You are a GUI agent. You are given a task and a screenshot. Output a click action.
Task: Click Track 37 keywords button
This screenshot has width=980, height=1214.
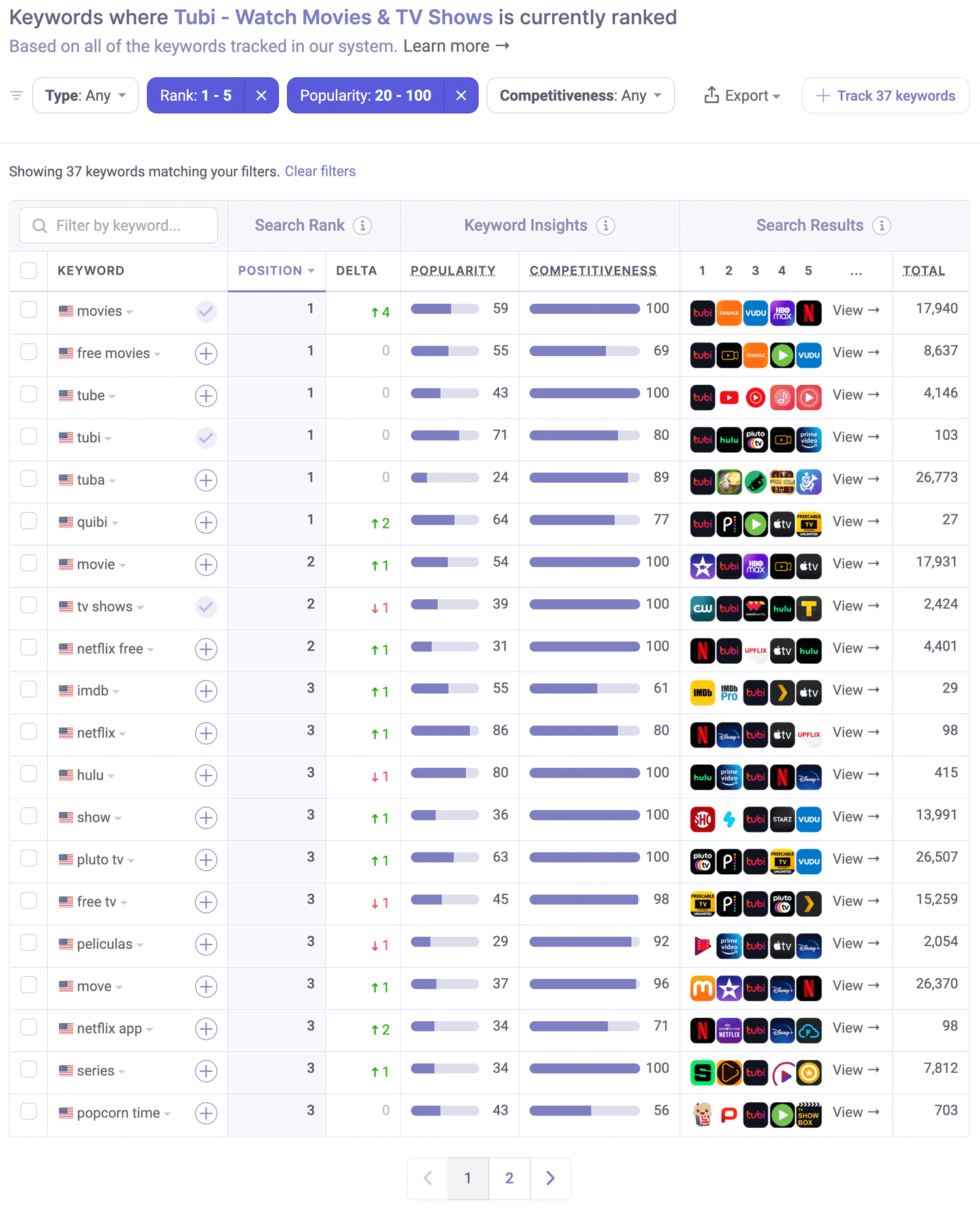[885, 95]
